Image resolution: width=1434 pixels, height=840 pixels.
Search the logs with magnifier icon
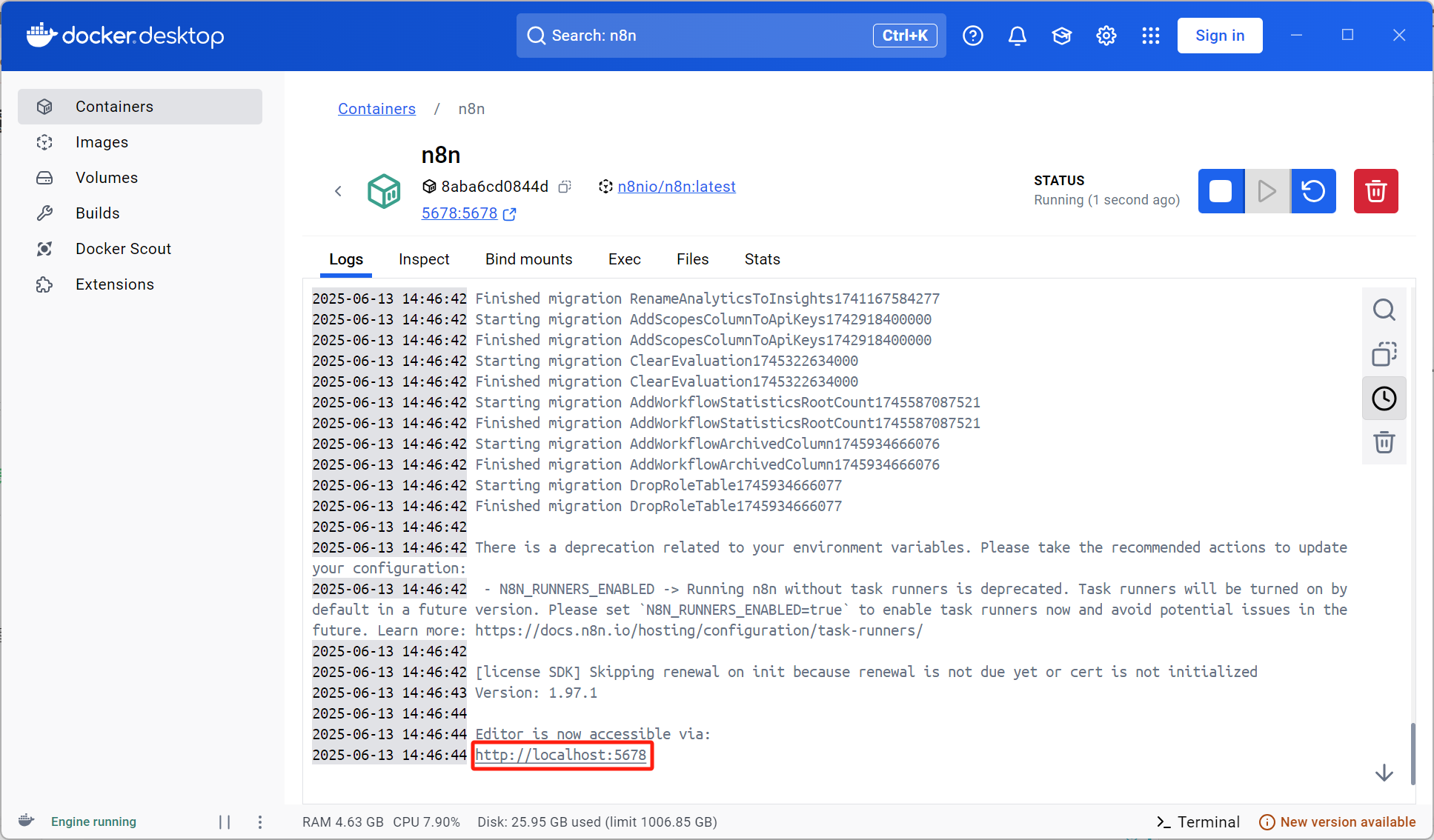tap(1384, 310)
